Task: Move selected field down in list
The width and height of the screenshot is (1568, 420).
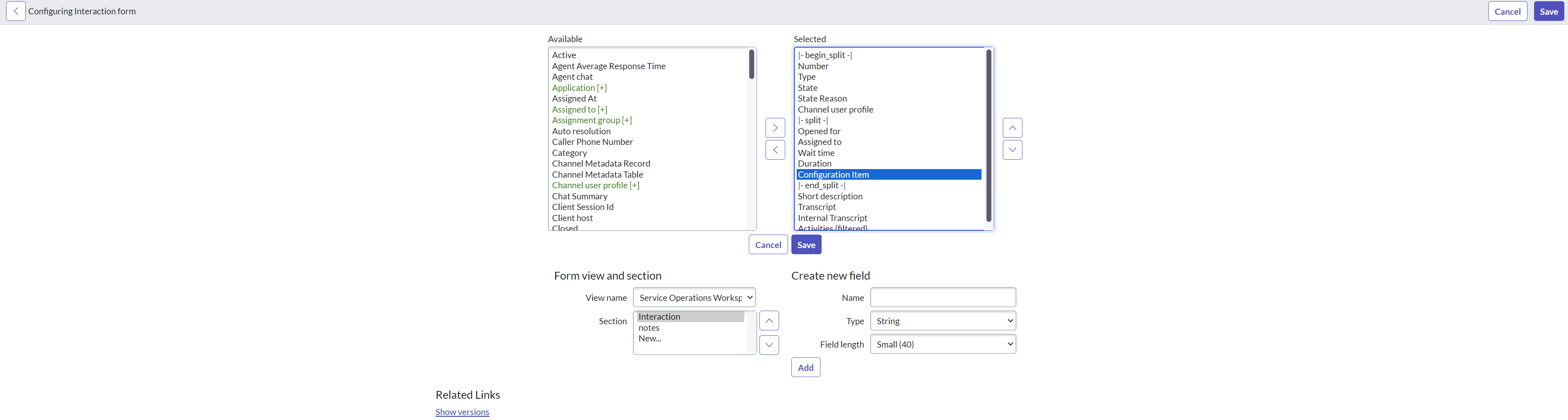Action: 1012,150
